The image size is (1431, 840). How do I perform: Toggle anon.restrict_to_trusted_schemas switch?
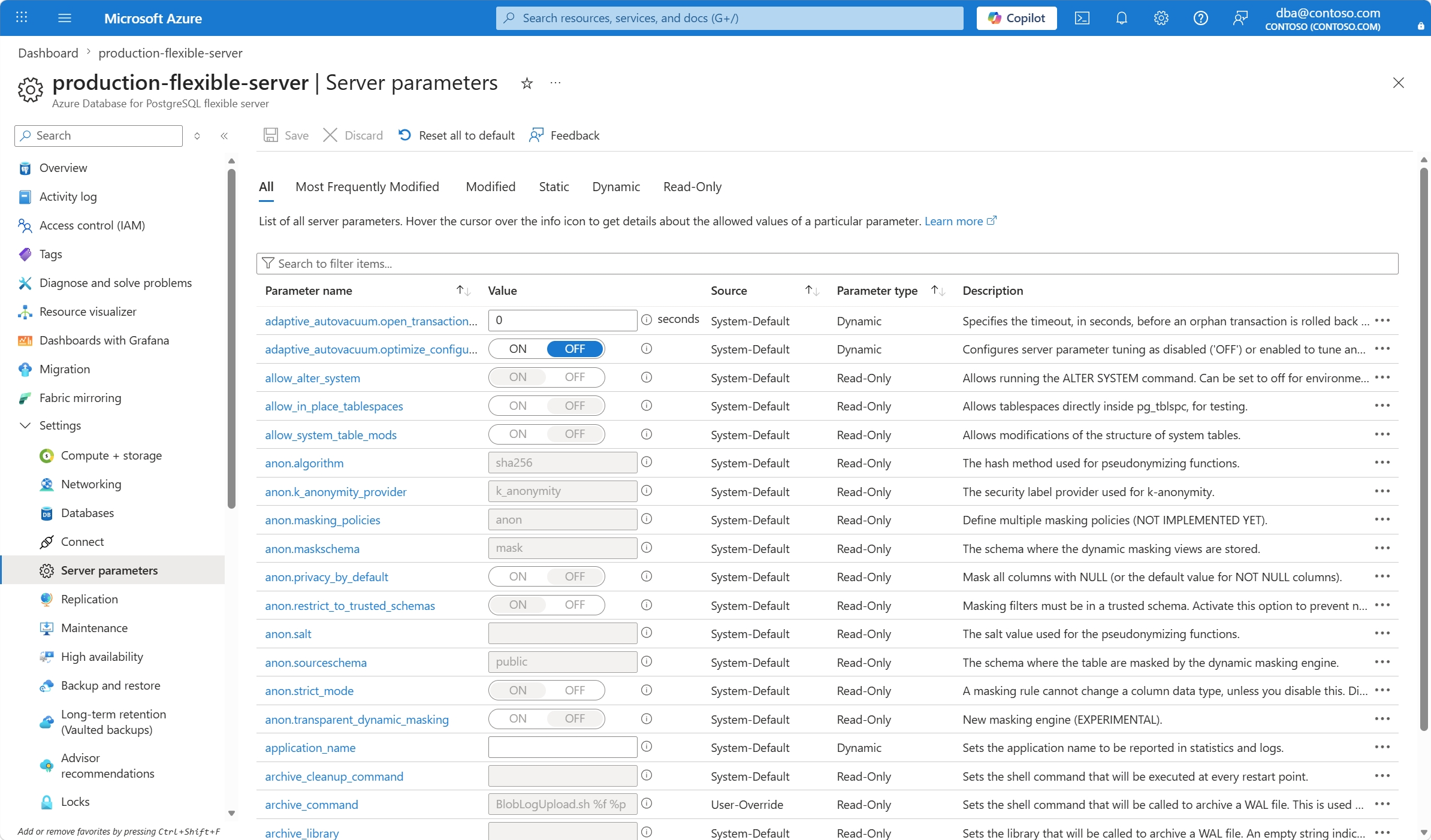pos(547,605)
